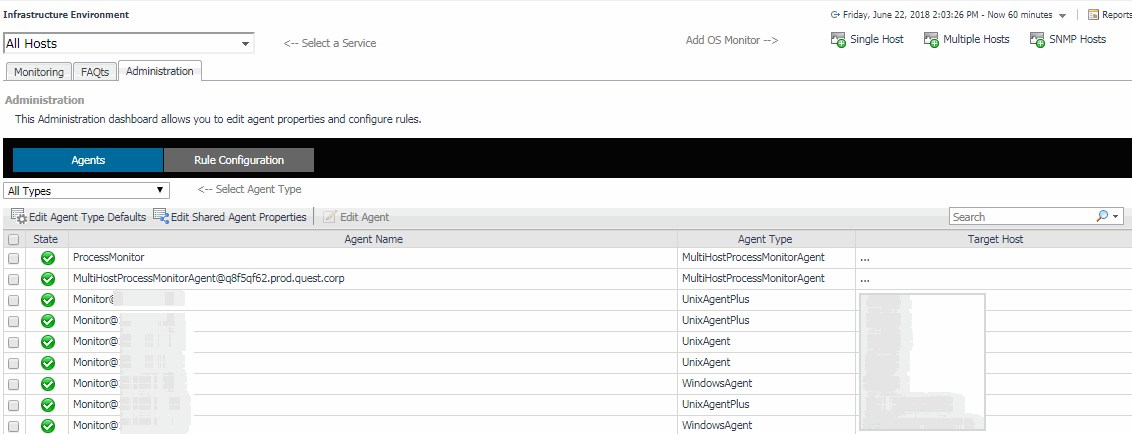Image resolution: width=1132 pixels, height=434 pixels.
Task: Click the green state icon for ProcessMonitor
Action: 47,258
